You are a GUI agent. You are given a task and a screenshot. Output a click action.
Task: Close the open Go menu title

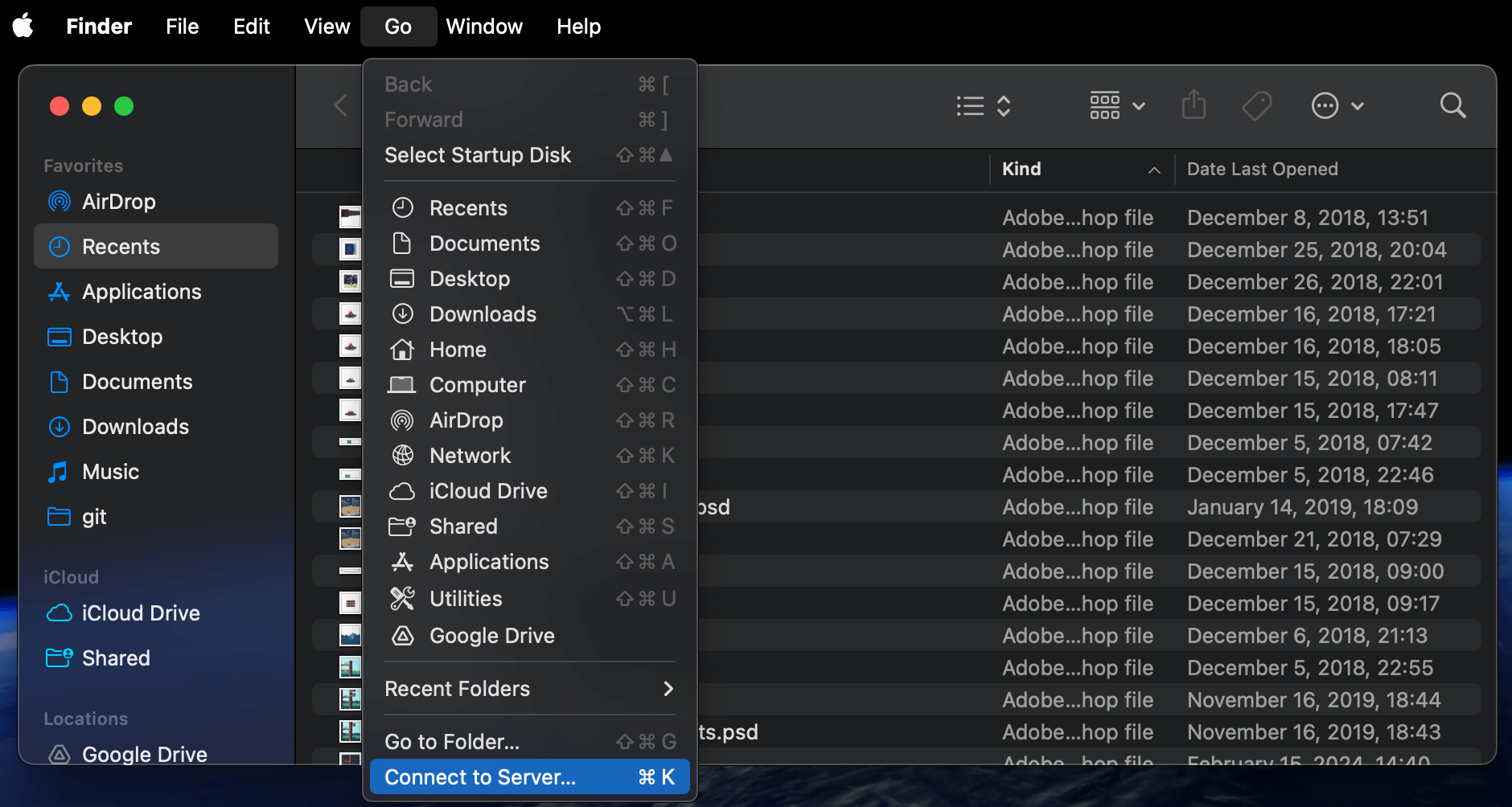(x=398, y=26)
